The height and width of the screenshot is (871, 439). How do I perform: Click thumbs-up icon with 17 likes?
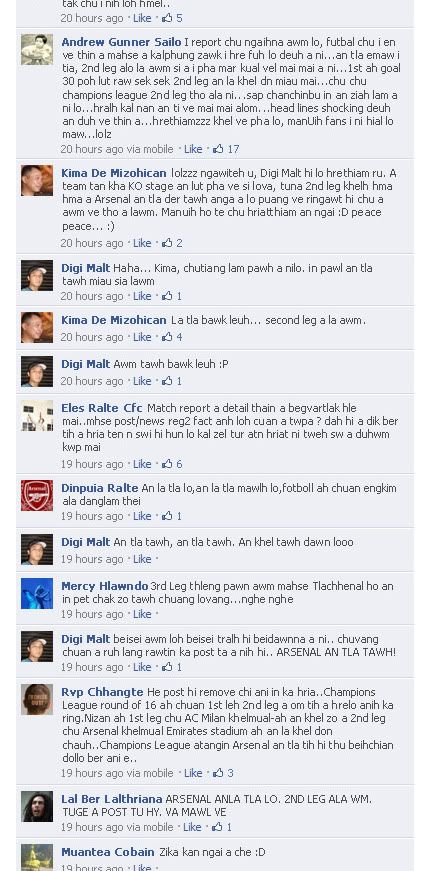click(218, 149)
